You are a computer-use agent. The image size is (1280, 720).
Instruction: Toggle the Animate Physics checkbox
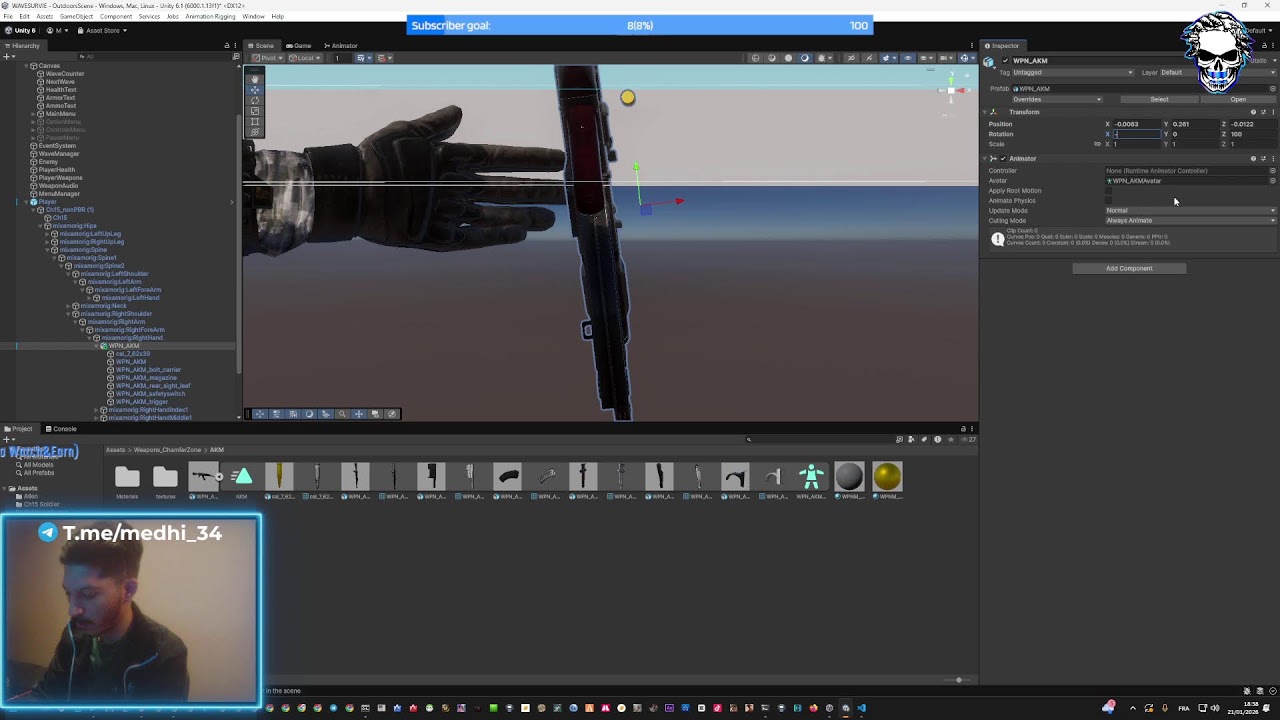(1109, 201)
